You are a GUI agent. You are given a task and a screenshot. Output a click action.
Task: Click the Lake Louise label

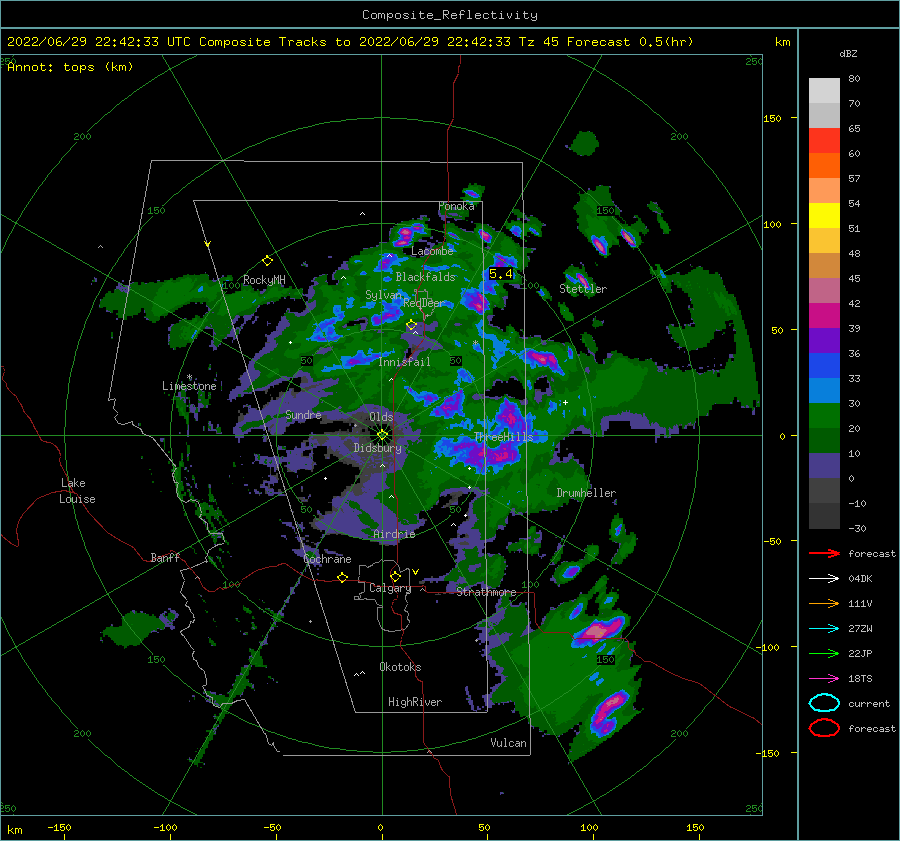point(77,491)
